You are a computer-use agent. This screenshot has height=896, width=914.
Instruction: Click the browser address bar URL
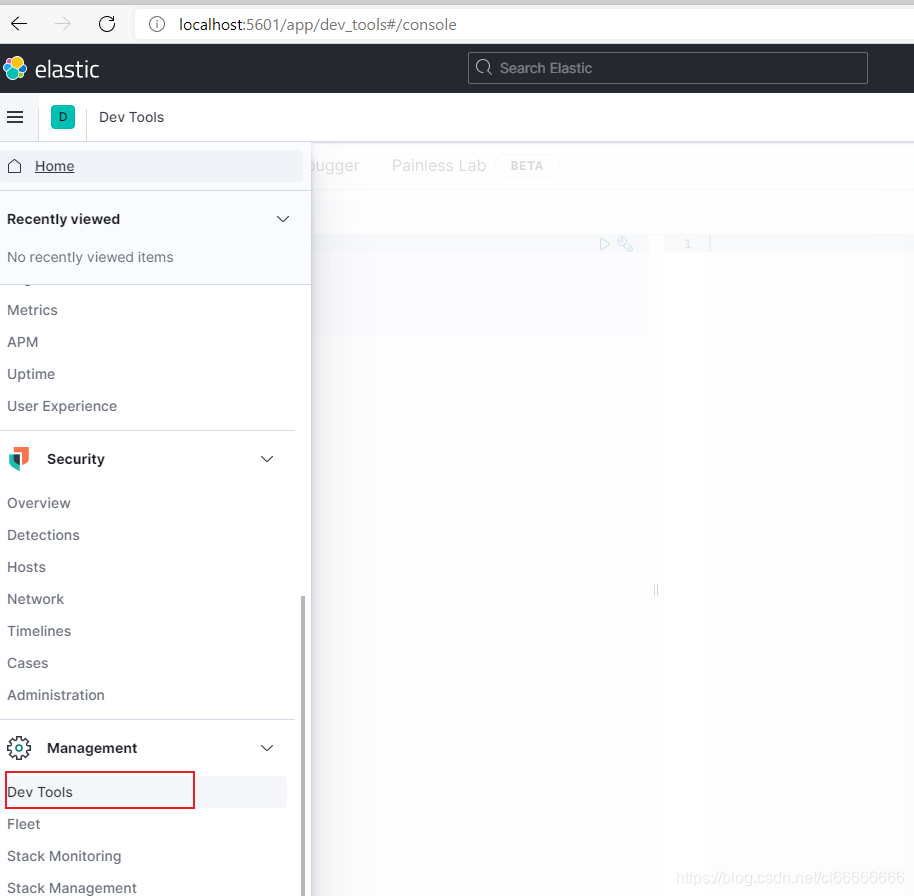(x=318, y=24)
